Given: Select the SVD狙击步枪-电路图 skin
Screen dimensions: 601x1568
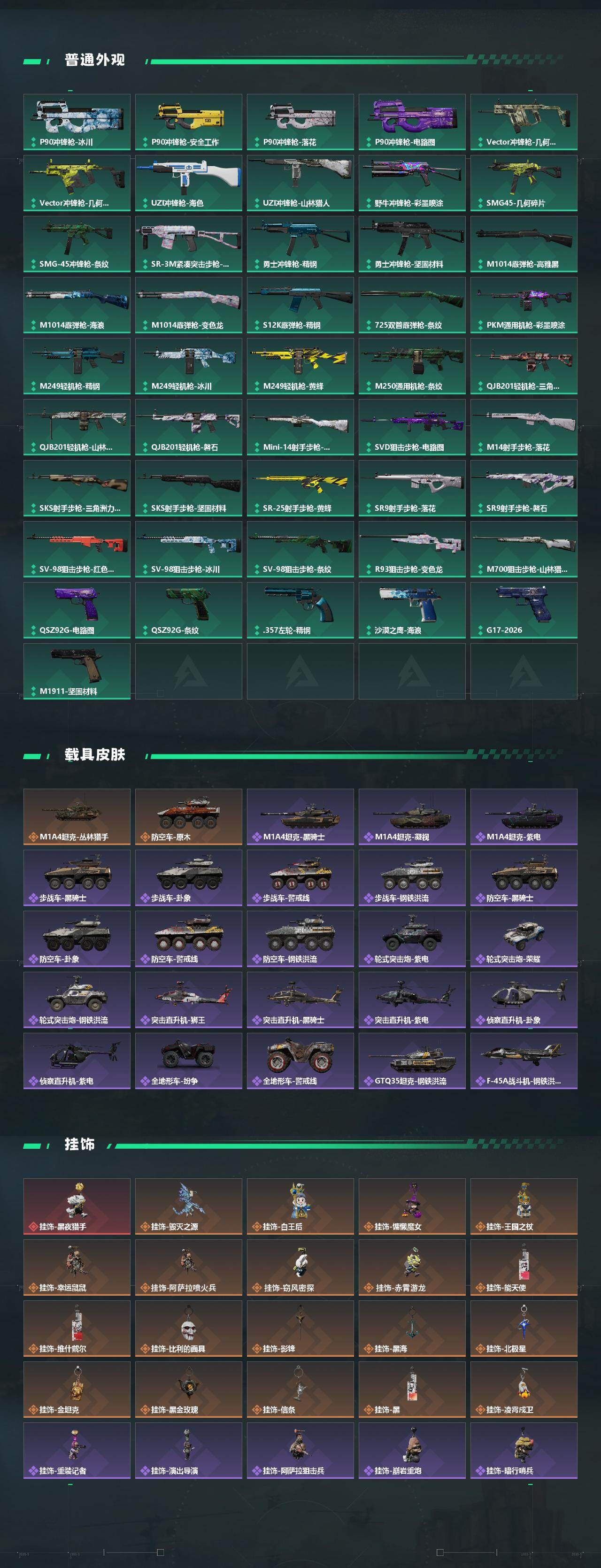Looking at the screenshot, I should click(412, 427).
